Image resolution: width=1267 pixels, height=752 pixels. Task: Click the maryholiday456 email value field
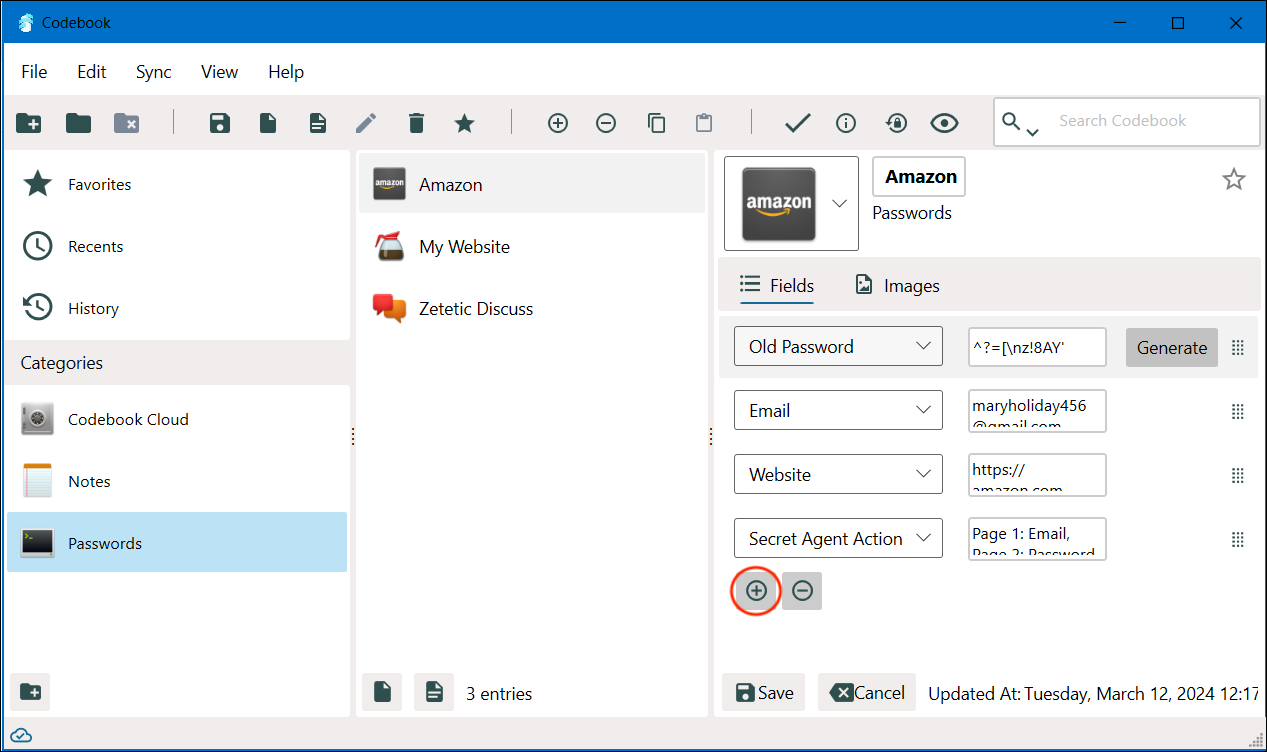pos(1037,411)
